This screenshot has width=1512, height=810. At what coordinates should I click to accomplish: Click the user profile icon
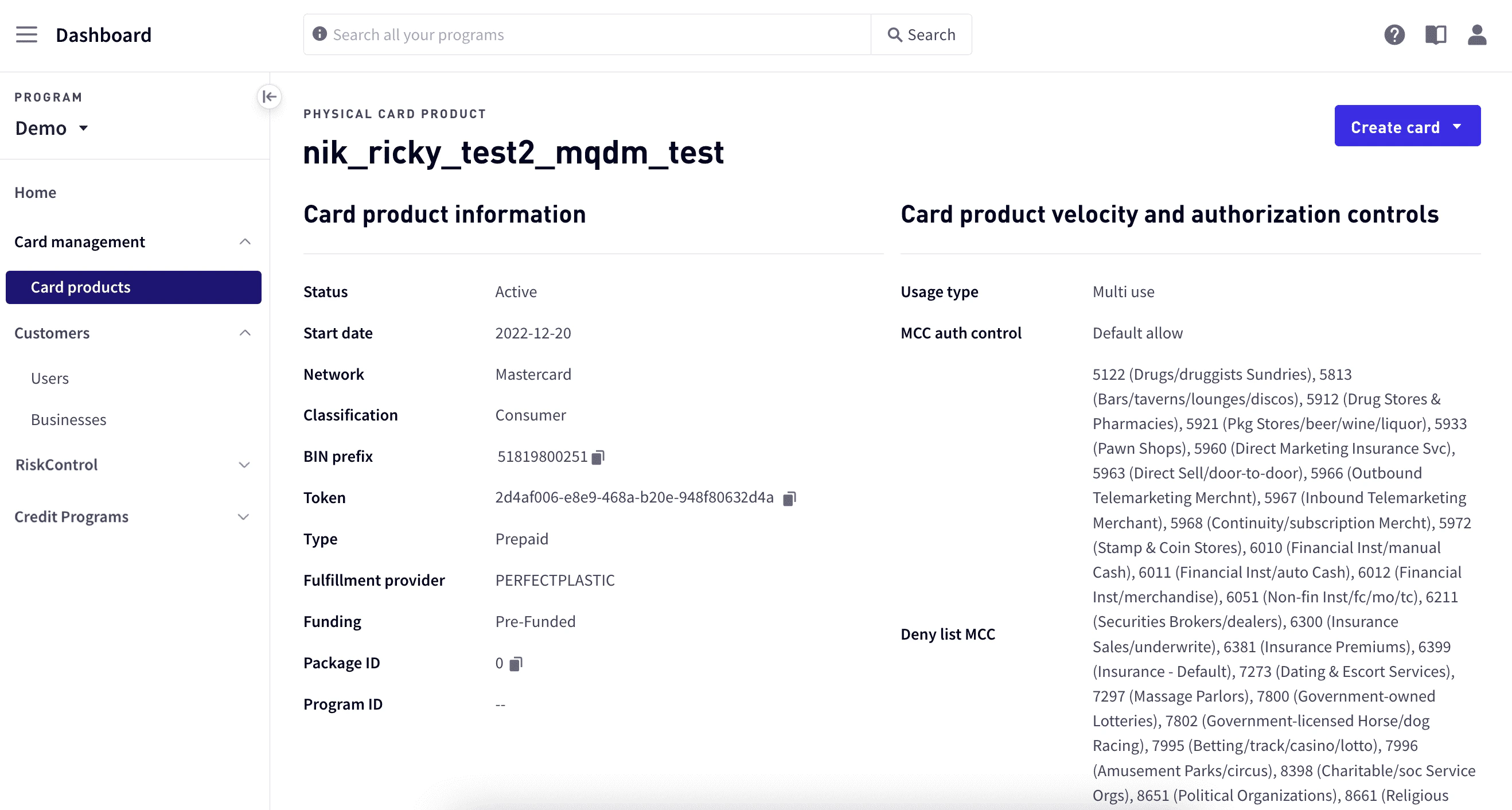(1478, 35)
